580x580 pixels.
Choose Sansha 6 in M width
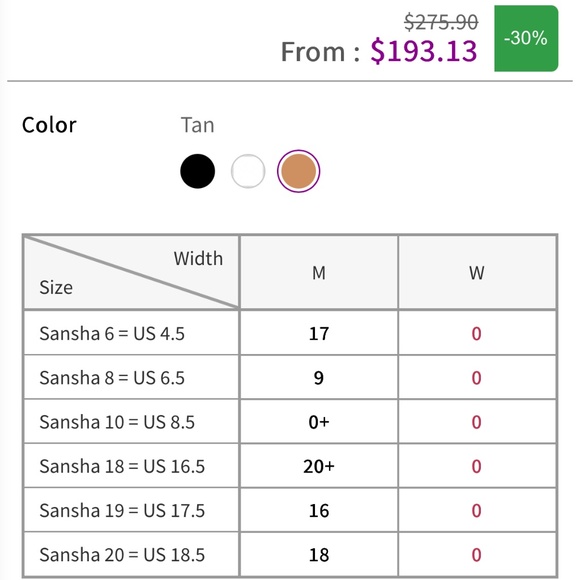pos(319,333)
